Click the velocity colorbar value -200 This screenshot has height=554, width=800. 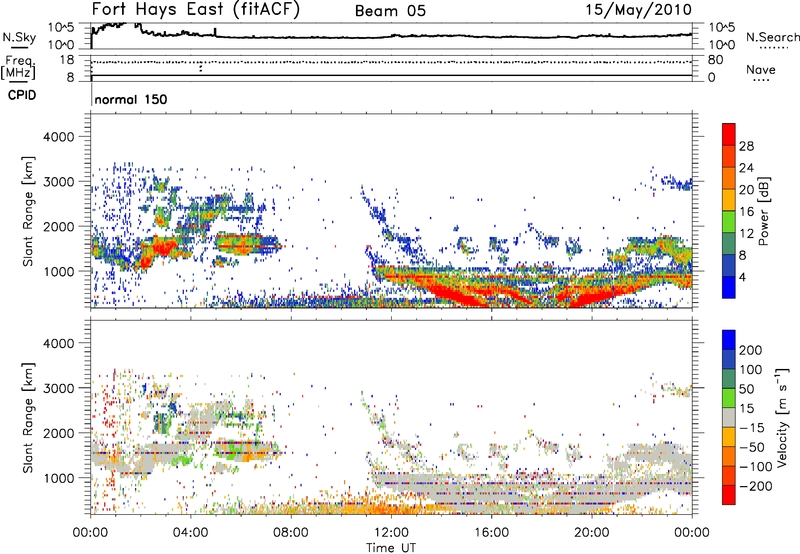coord(755,486)
